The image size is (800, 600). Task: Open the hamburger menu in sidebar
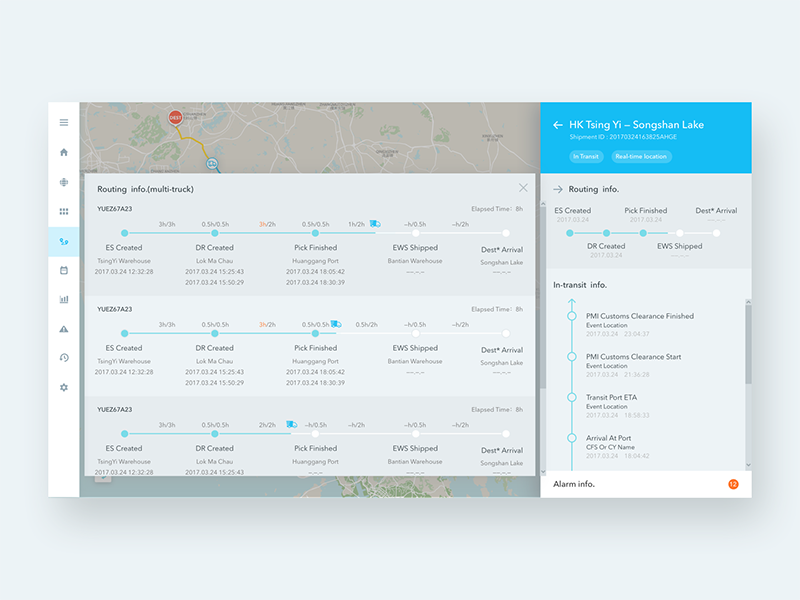tap(64, 122)
